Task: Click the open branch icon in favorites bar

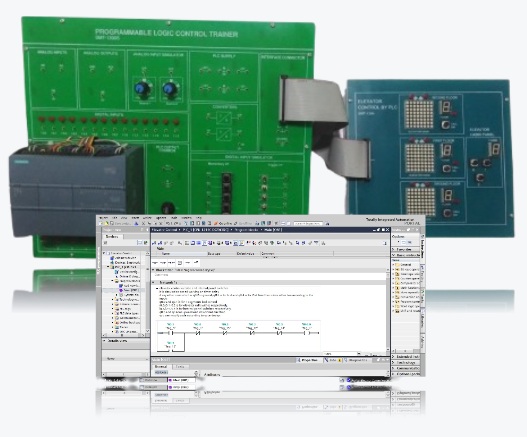Action: [x=188, y=263]
